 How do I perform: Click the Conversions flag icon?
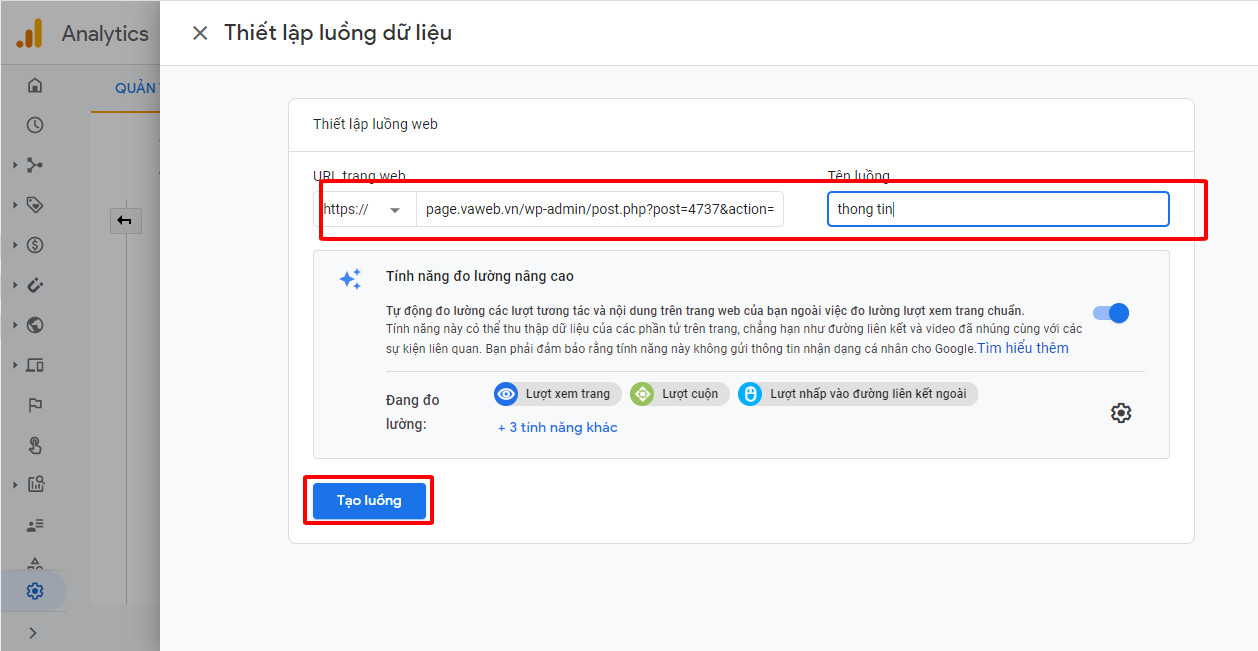coord(35,405)
